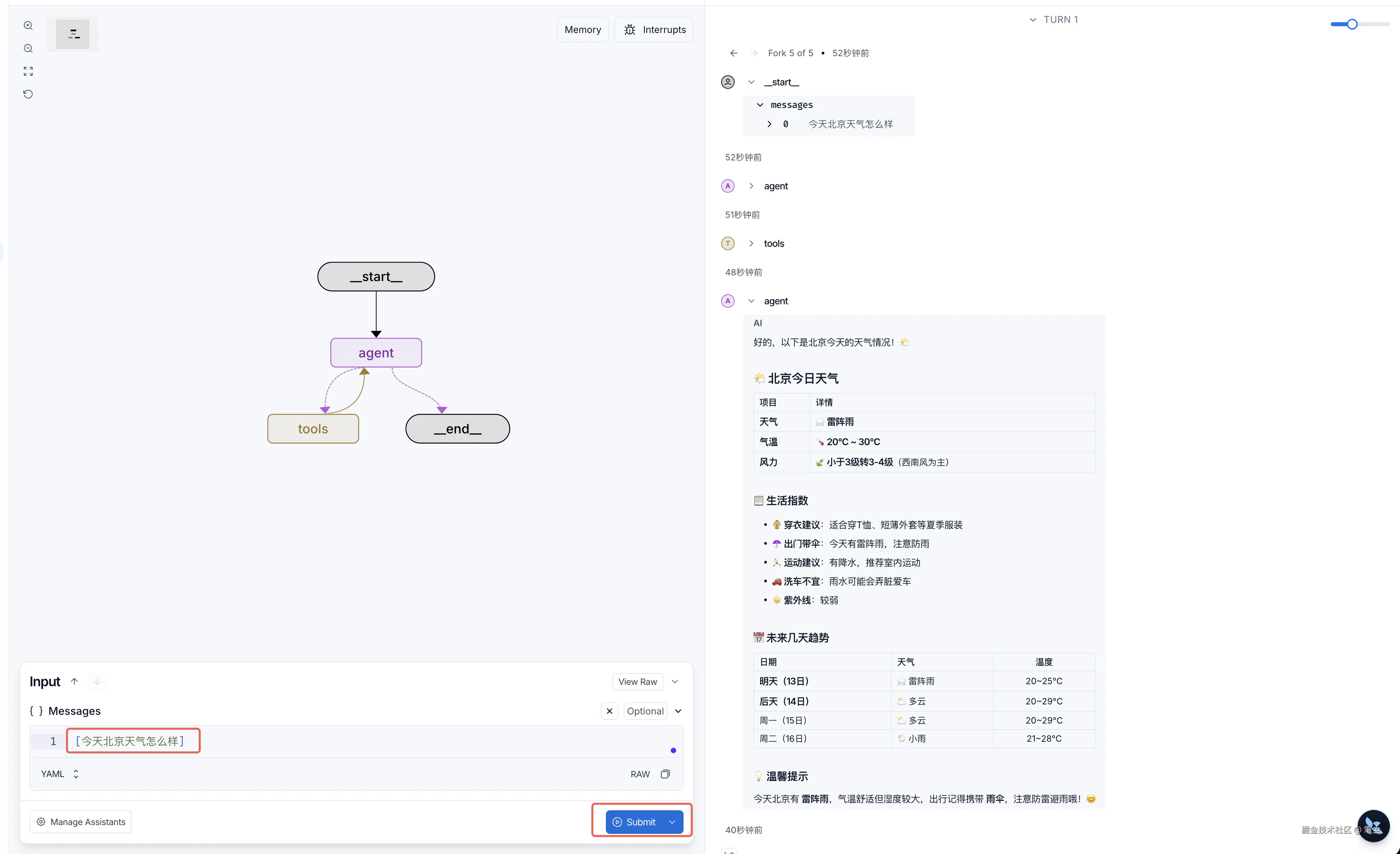Open Manage Assistants
The image size is (1400, 854).
coord(81,822)
